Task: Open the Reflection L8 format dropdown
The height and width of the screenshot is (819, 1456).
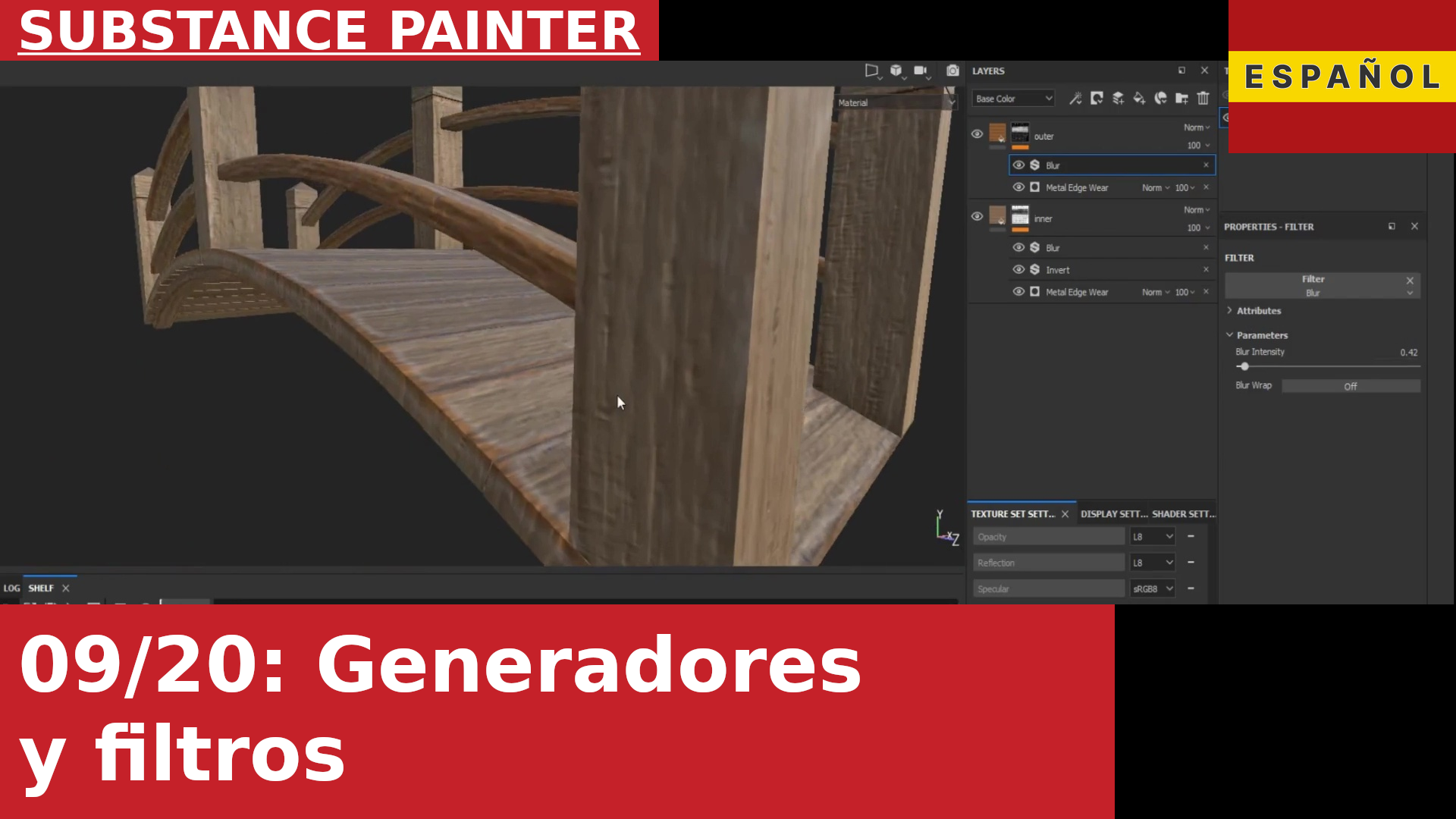Action: tap(1153, 562)
